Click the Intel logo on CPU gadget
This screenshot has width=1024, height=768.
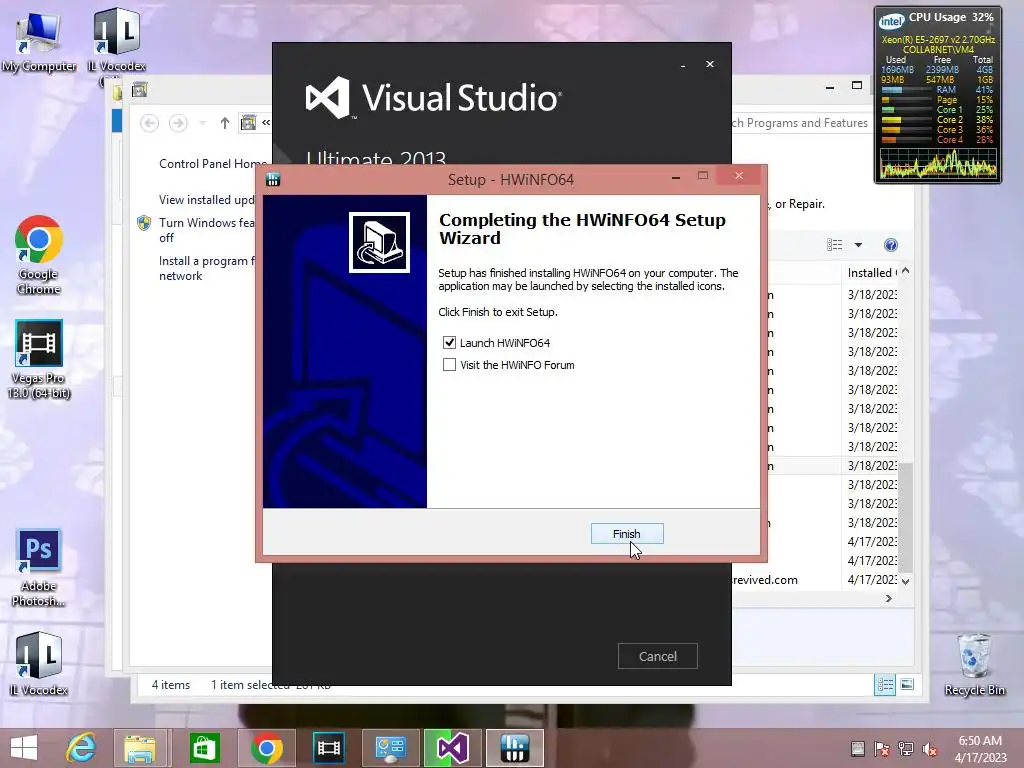tap(891, 22)
